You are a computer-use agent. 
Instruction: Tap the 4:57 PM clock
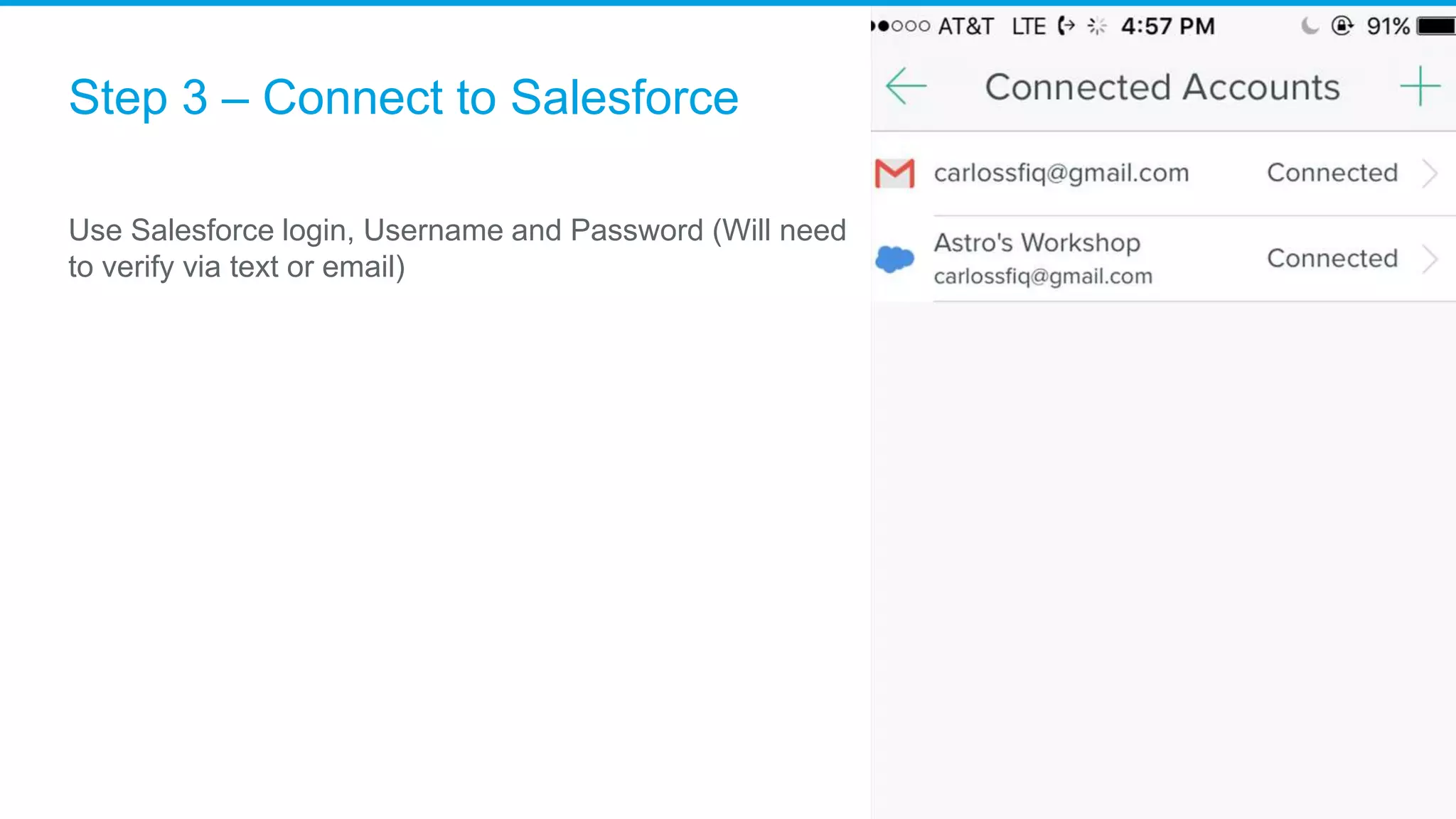pyautogui.click(x=1168, y=26)
